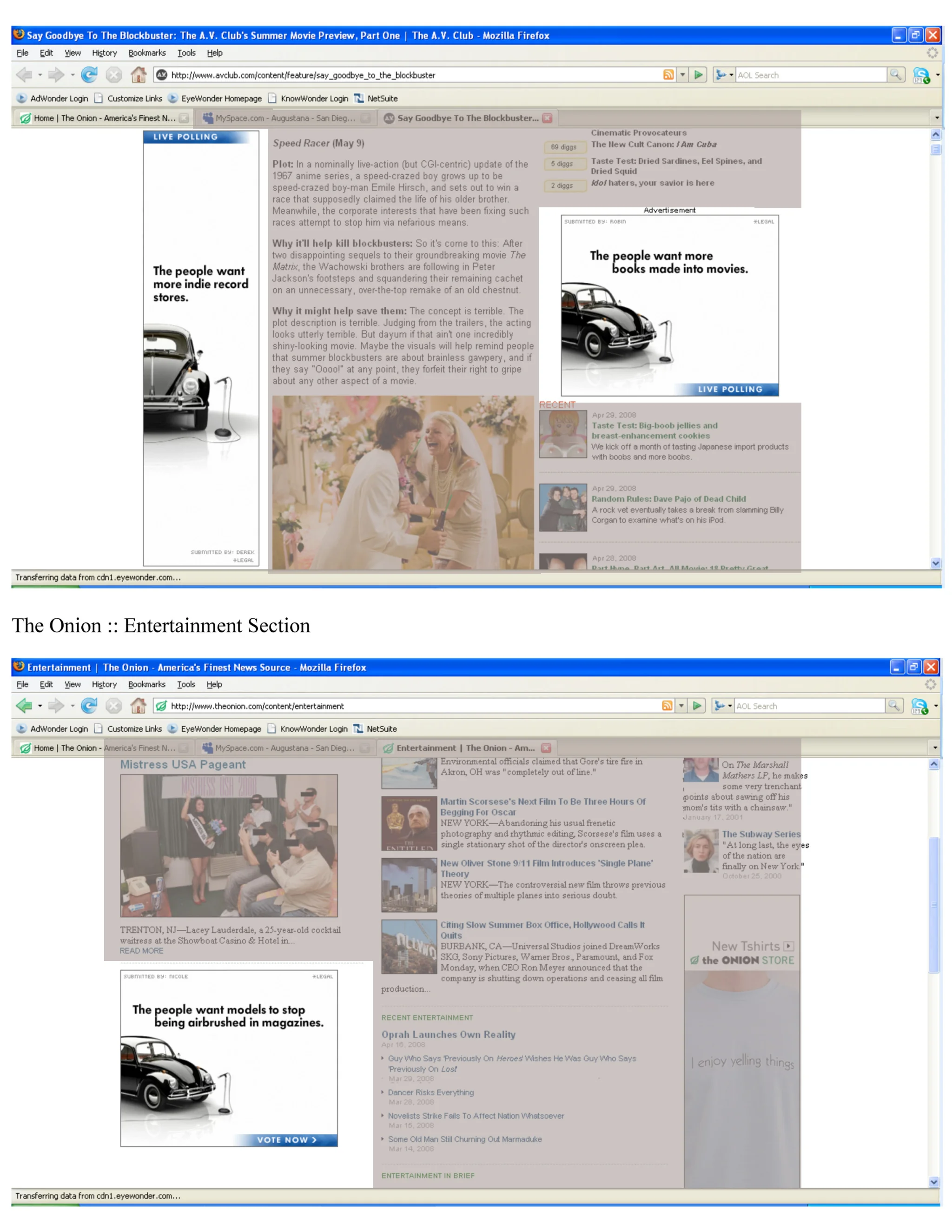Open Help menu in Onion Entertainment window
Viewport: 952px width, 1232px height.
click(x=214, y=684)
